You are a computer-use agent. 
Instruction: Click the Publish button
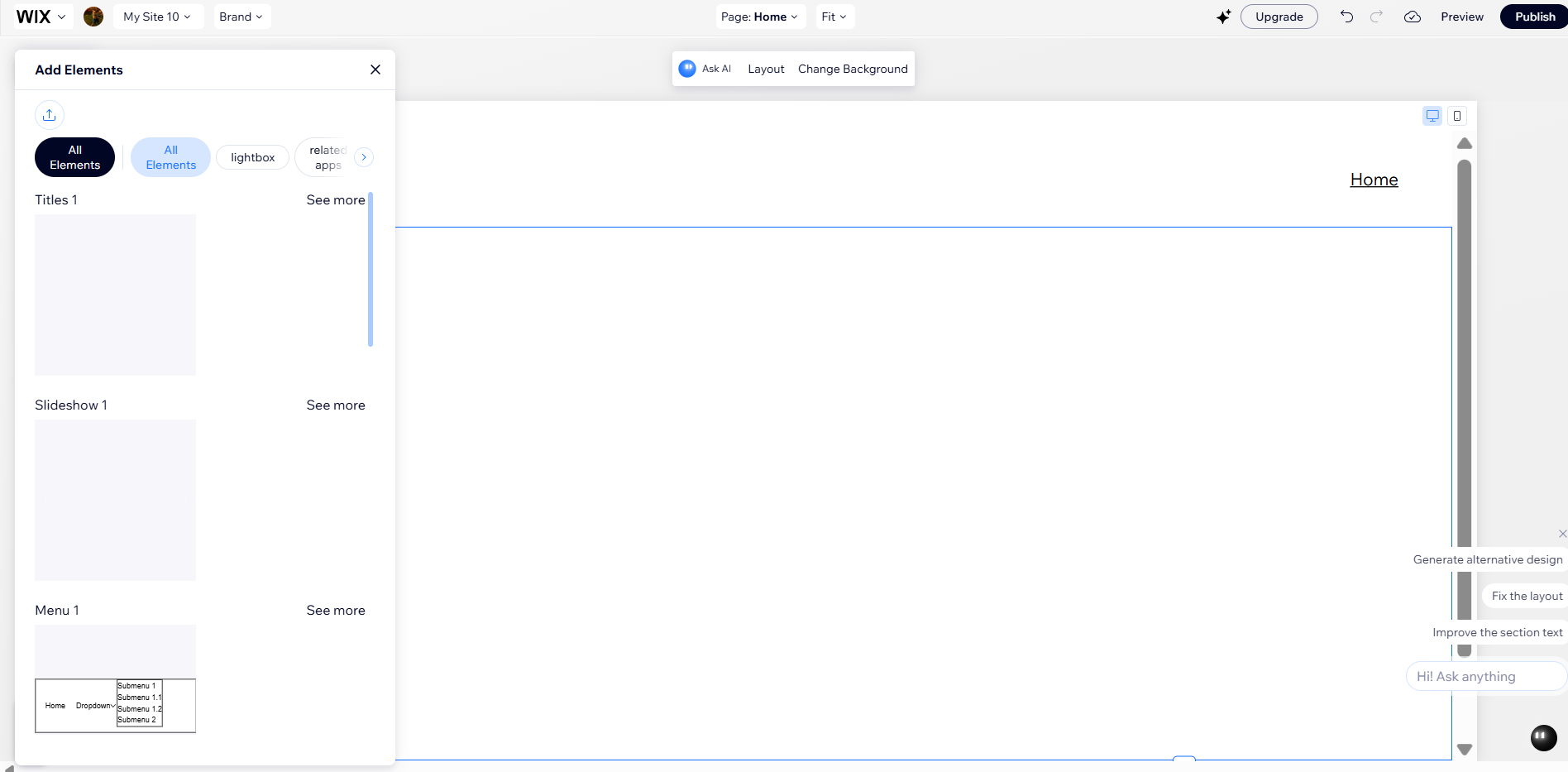point(1534,17)
